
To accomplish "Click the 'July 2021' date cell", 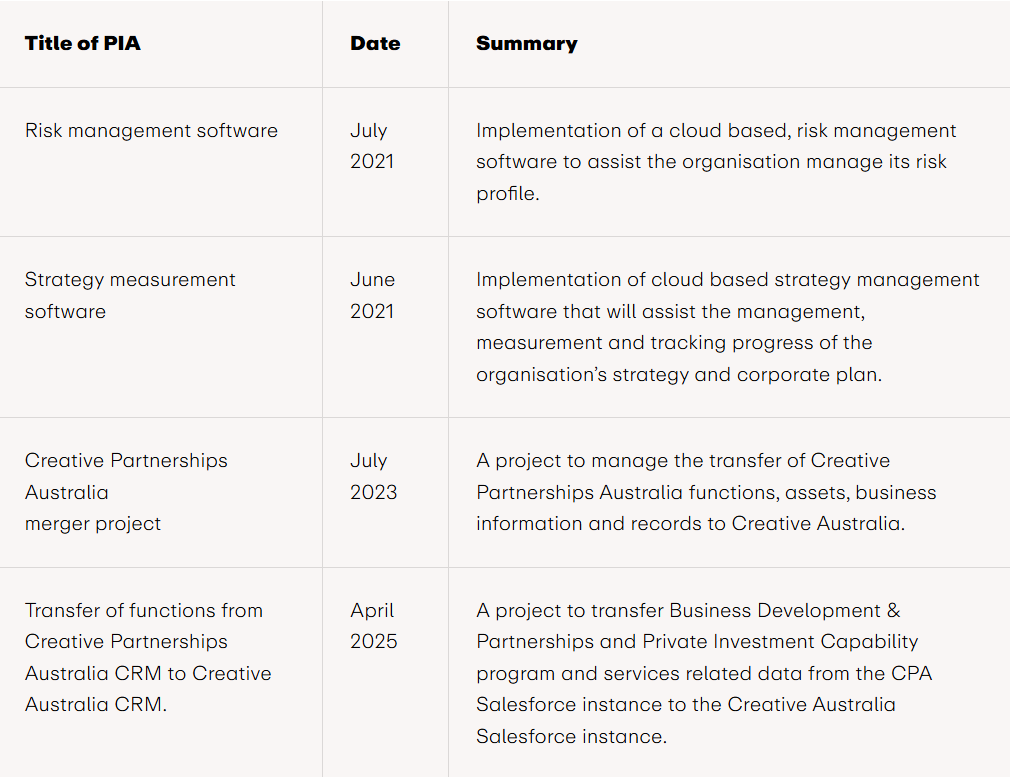I will (369, 146).
